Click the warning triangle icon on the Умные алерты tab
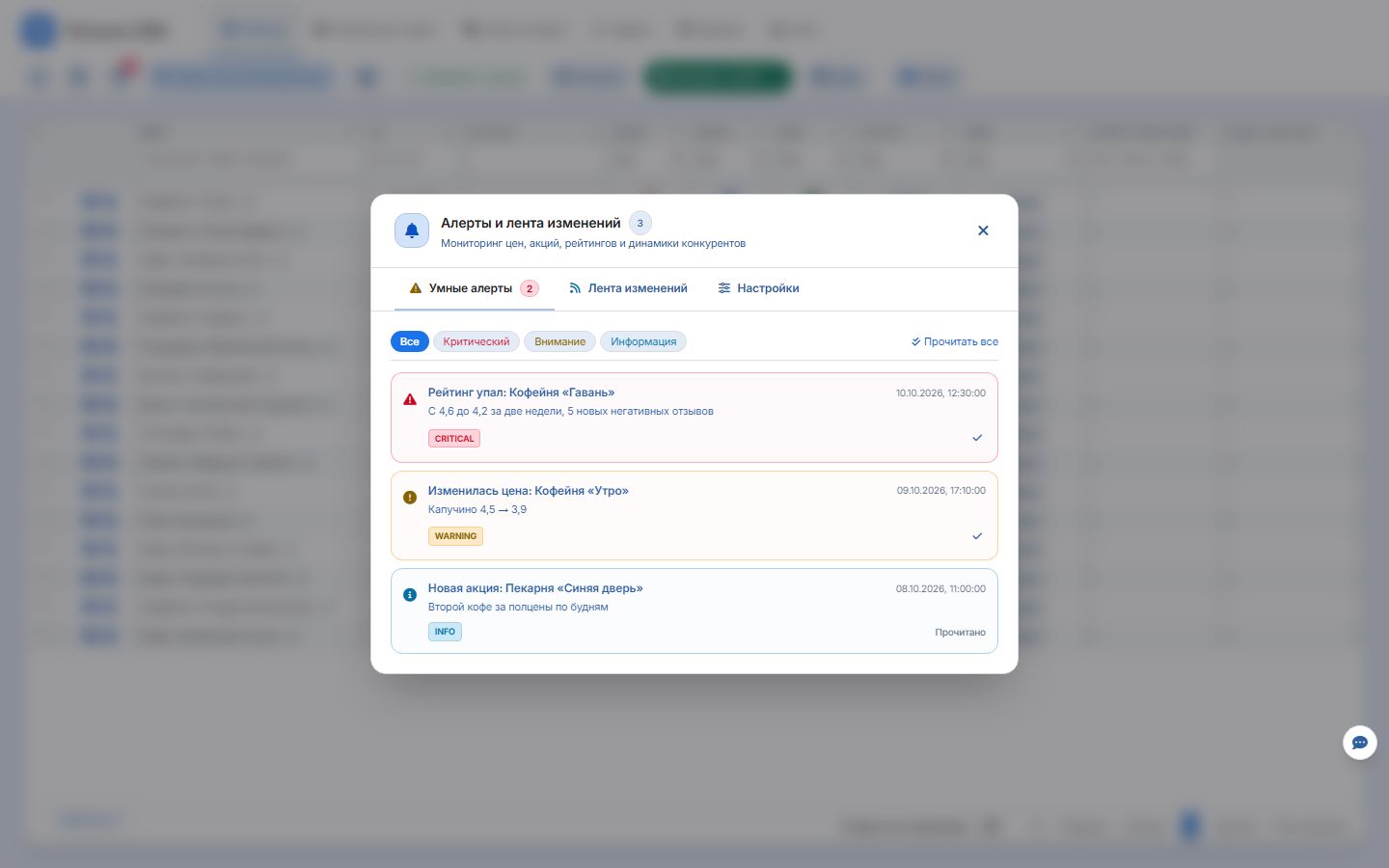This screenshot has width=1389, height=868. click(416, 288)
